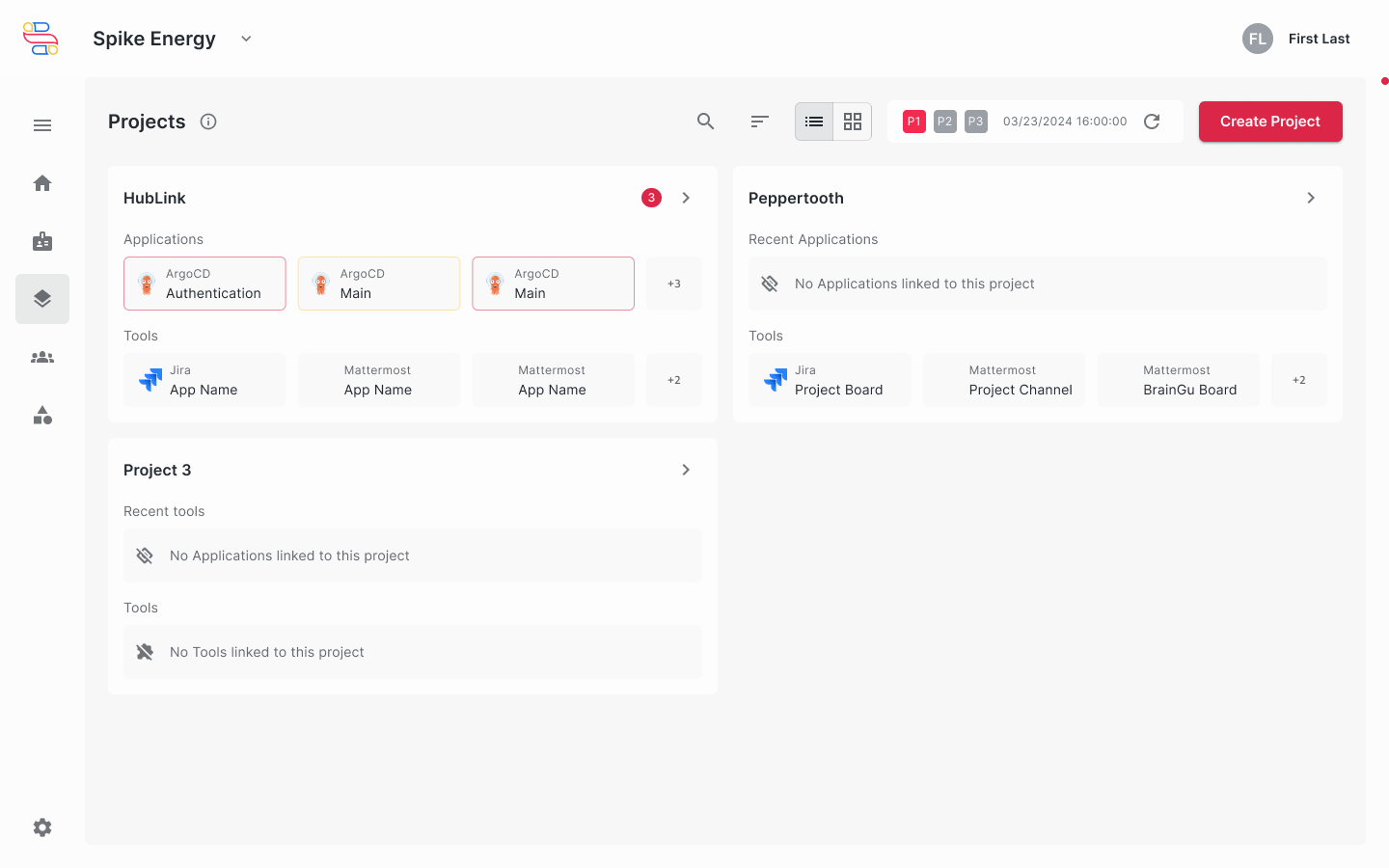Switch to list view
1389x868 pixels.
pyautogui.click(x=814, y=122)
